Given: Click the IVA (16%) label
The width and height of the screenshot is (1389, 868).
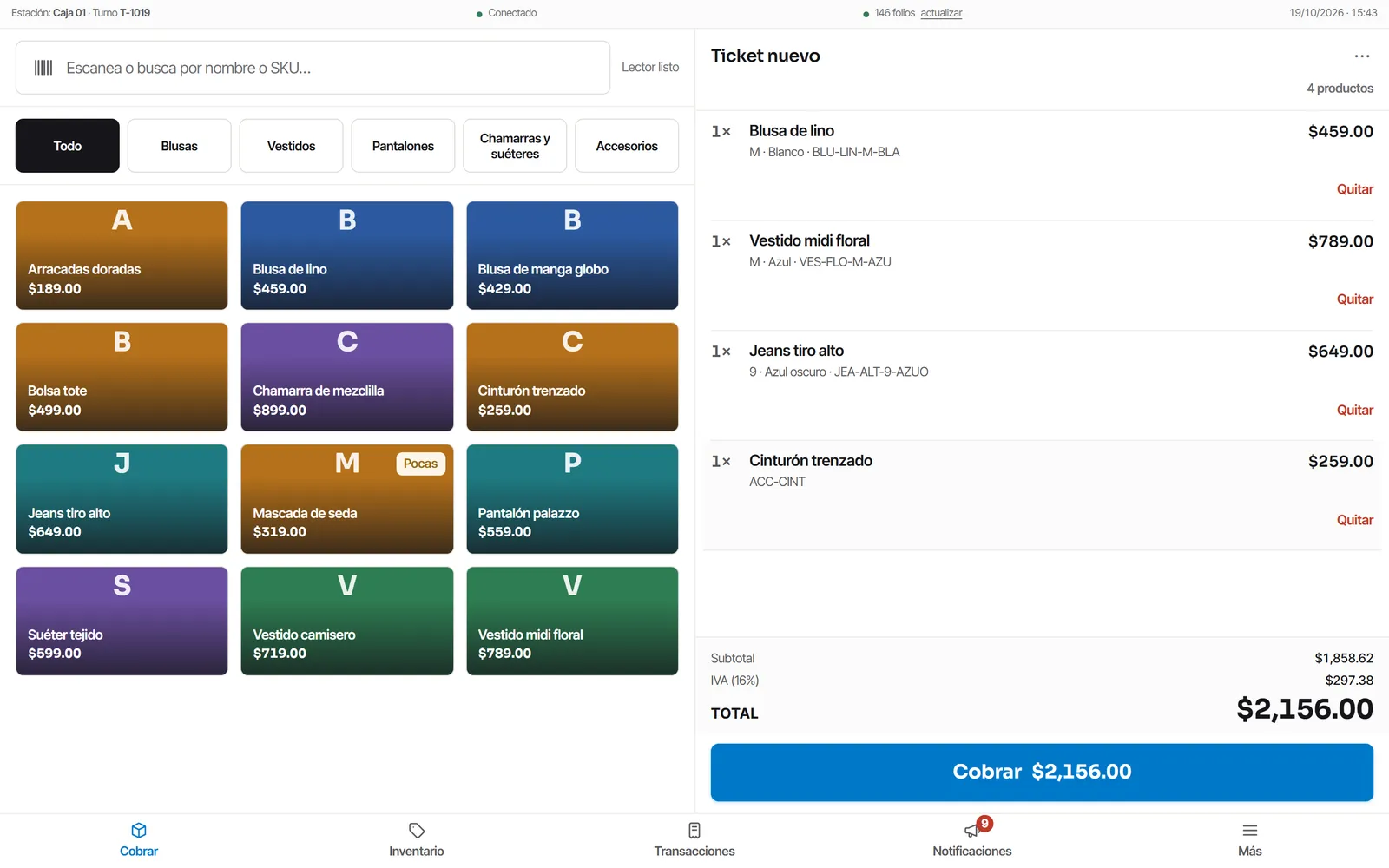Looking at the screenshot, I should click(734, 681).
